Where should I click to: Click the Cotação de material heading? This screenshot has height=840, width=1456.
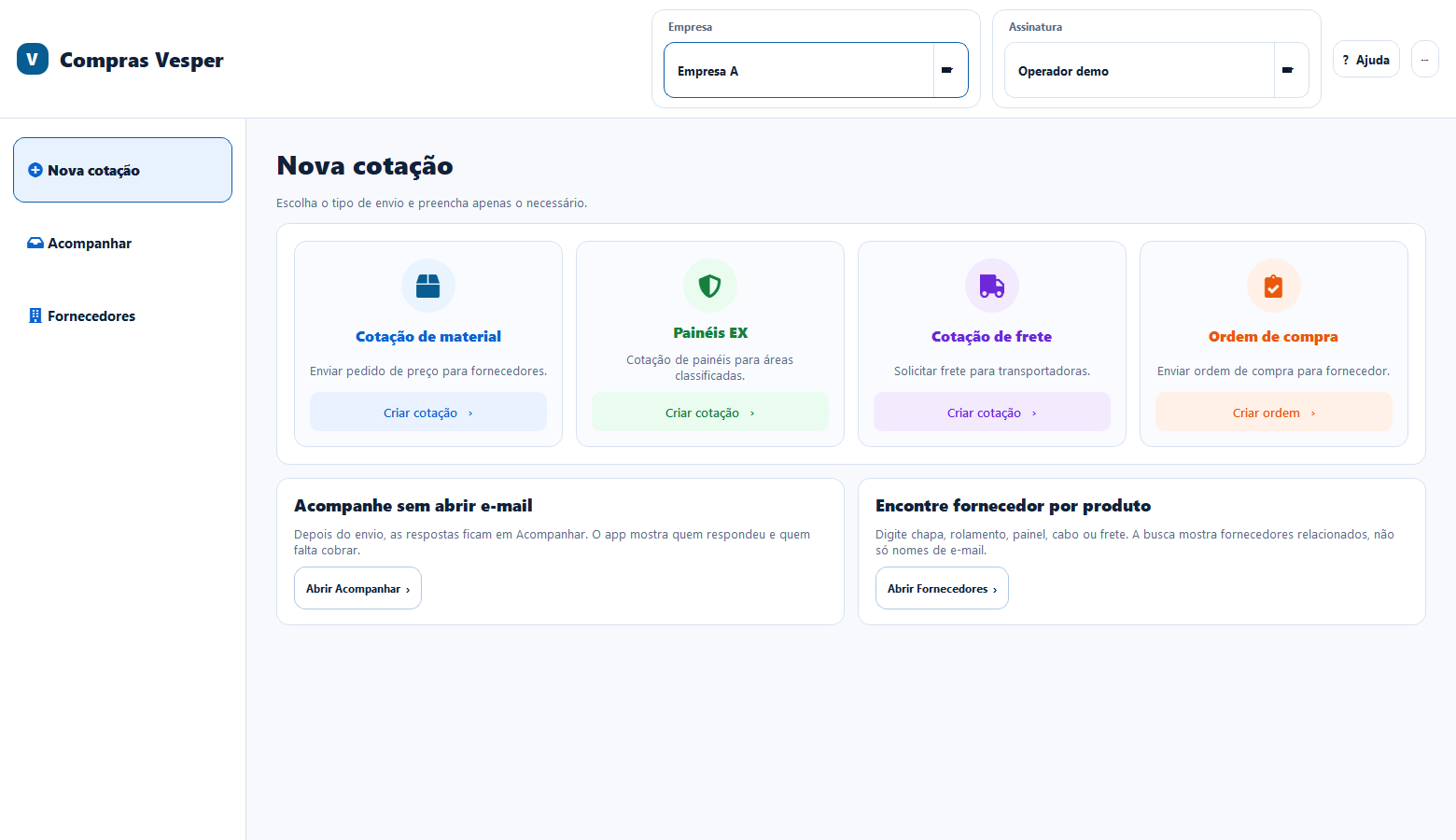pyautogui.click(x=428, y=336)
